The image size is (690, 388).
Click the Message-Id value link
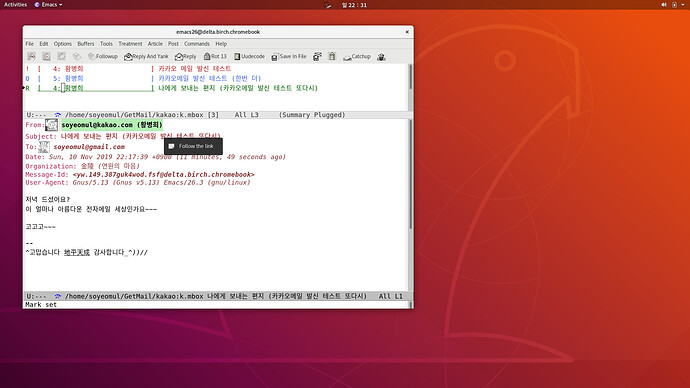pyautogui.click(x=163, y=175)
